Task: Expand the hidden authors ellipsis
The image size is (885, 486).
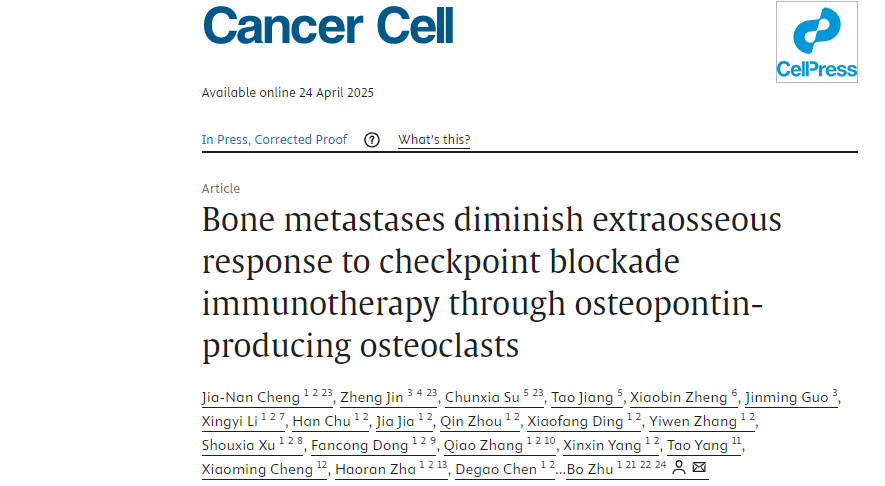Action: point(560,469)
